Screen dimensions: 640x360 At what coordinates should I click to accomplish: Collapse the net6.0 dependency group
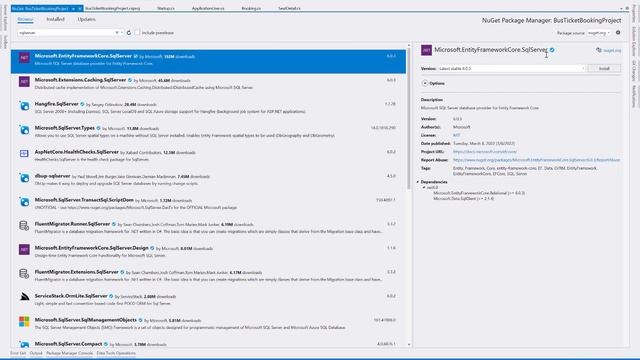tap(424, 187)
